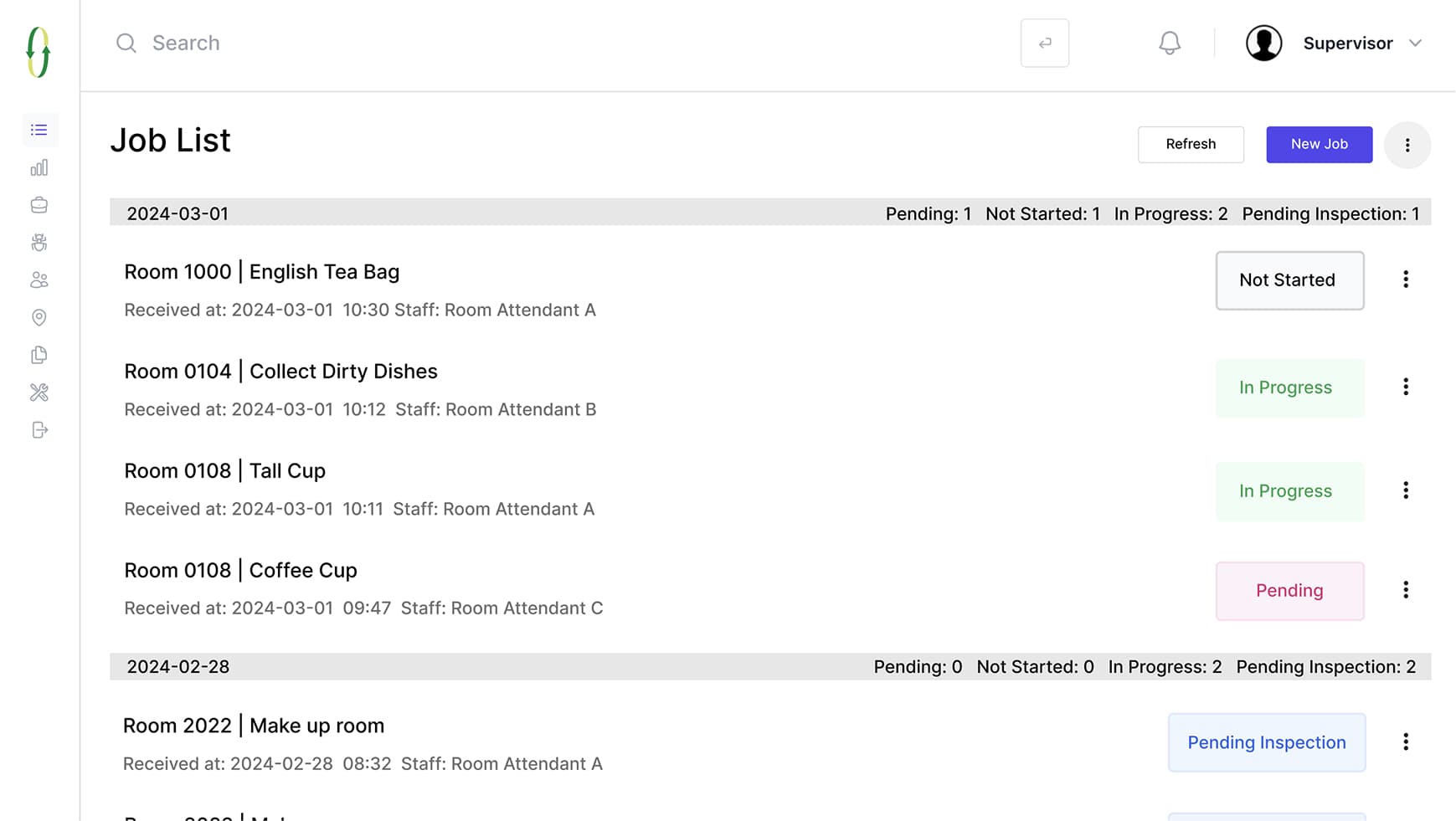The height and width of the screenshot is (821, 1456).
Task: Open the three-dot menu for Make up room job
Action: click(x=1406, y=741)
